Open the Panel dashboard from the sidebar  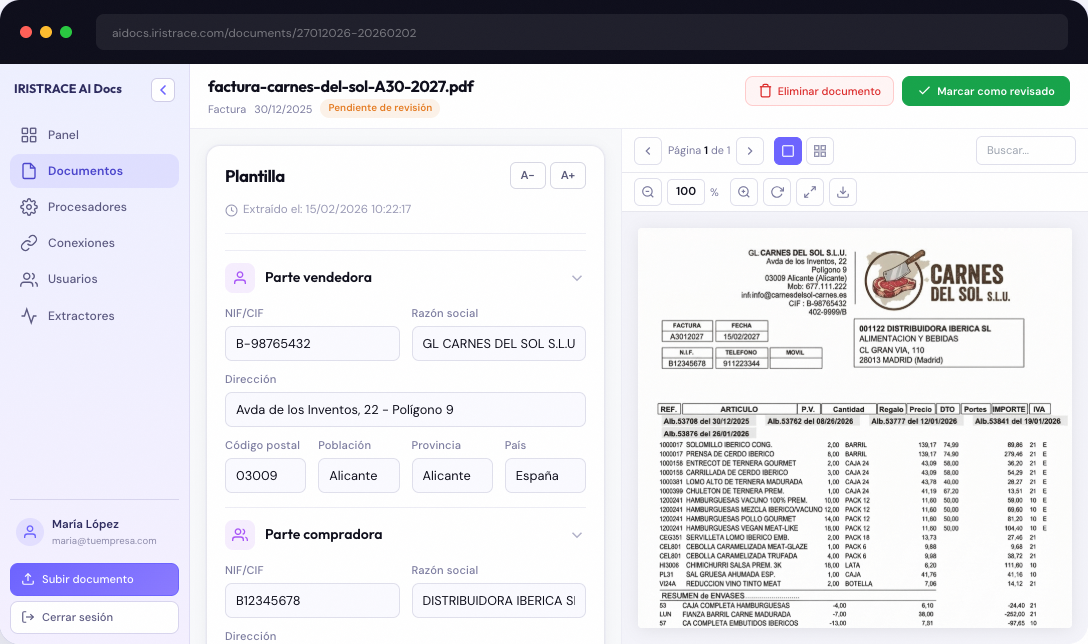(x=62, y=134)
